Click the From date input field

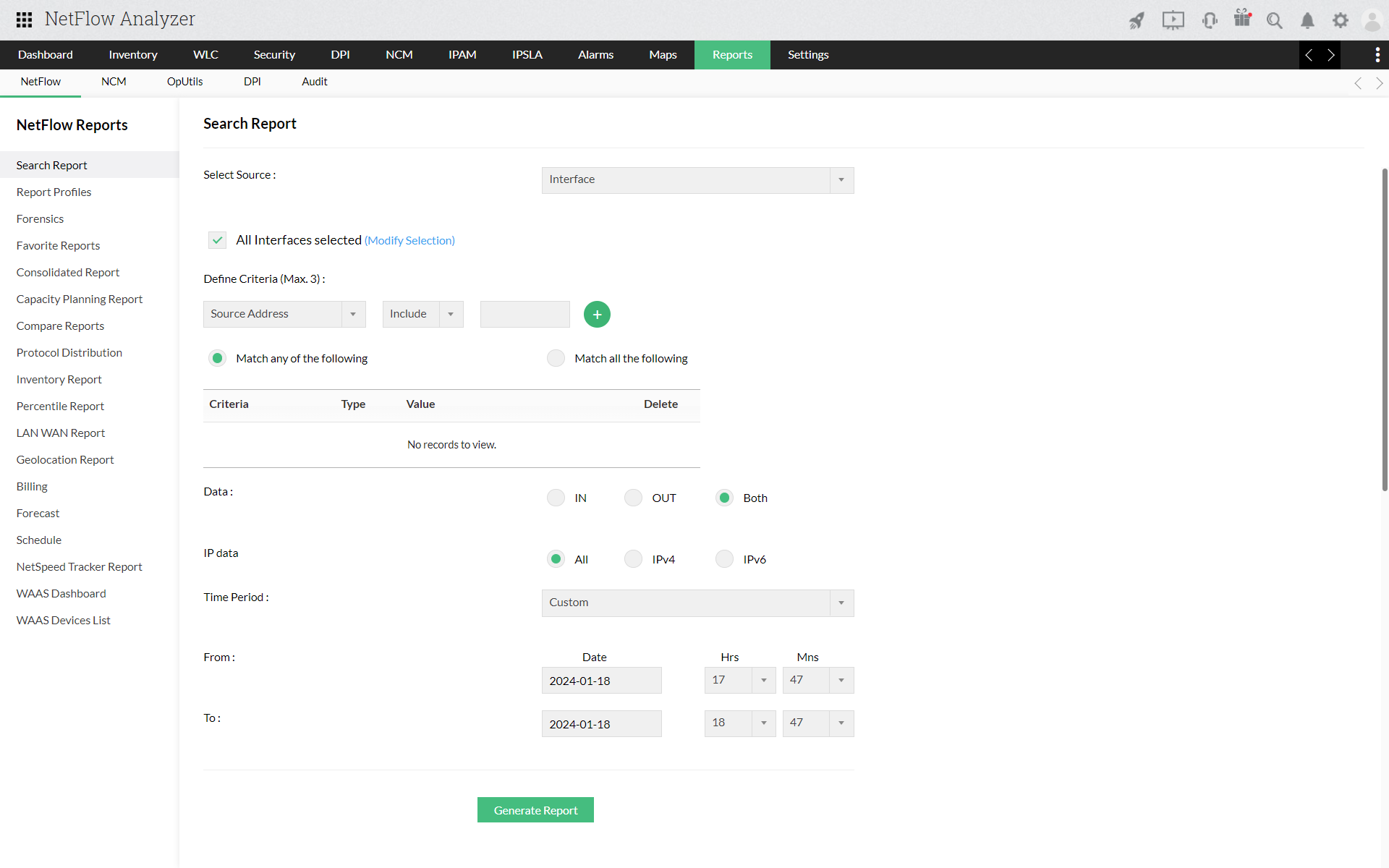(x=601, y=681)
